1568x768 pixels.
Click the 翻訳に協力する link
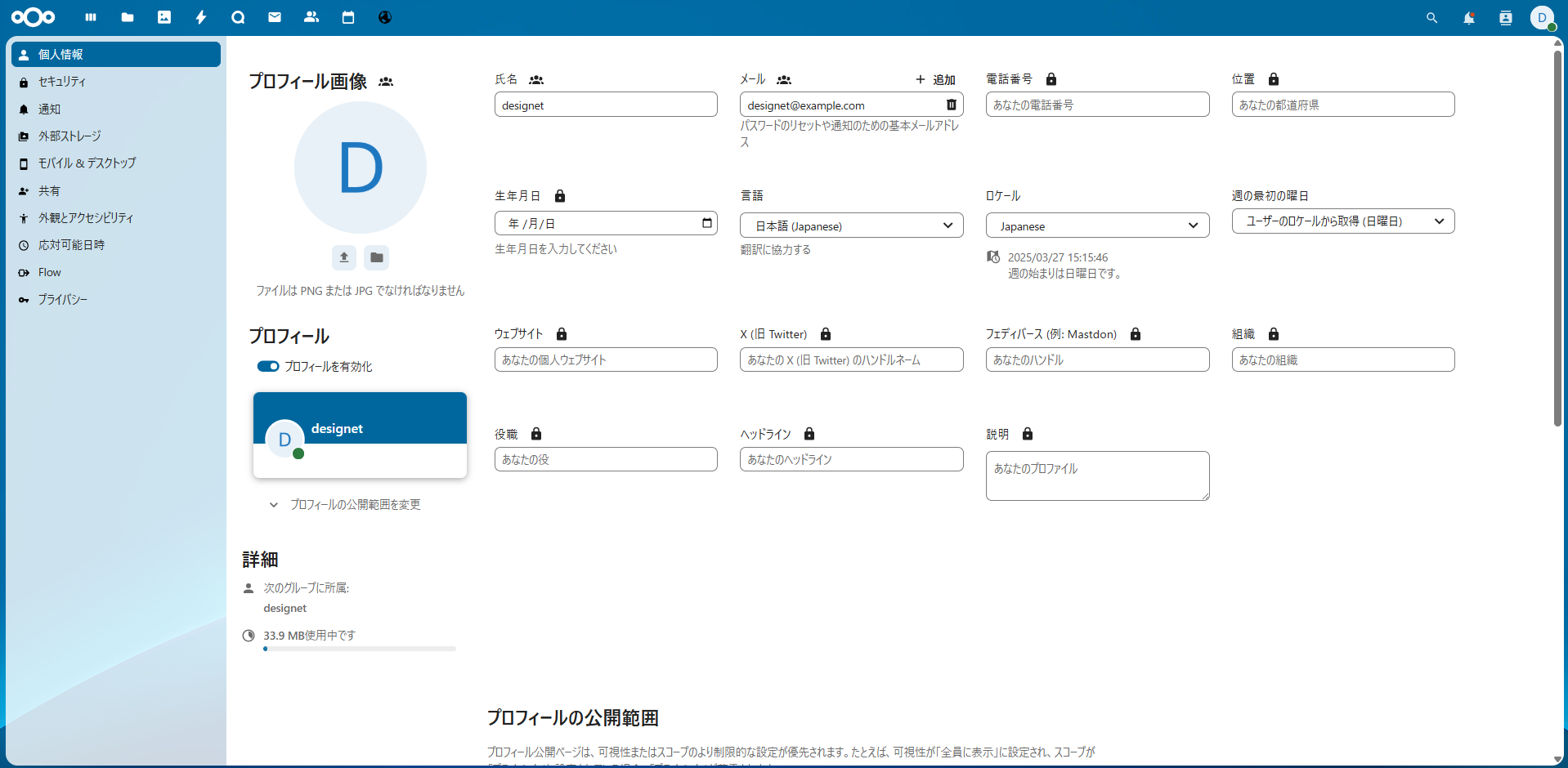pos(776,250)
